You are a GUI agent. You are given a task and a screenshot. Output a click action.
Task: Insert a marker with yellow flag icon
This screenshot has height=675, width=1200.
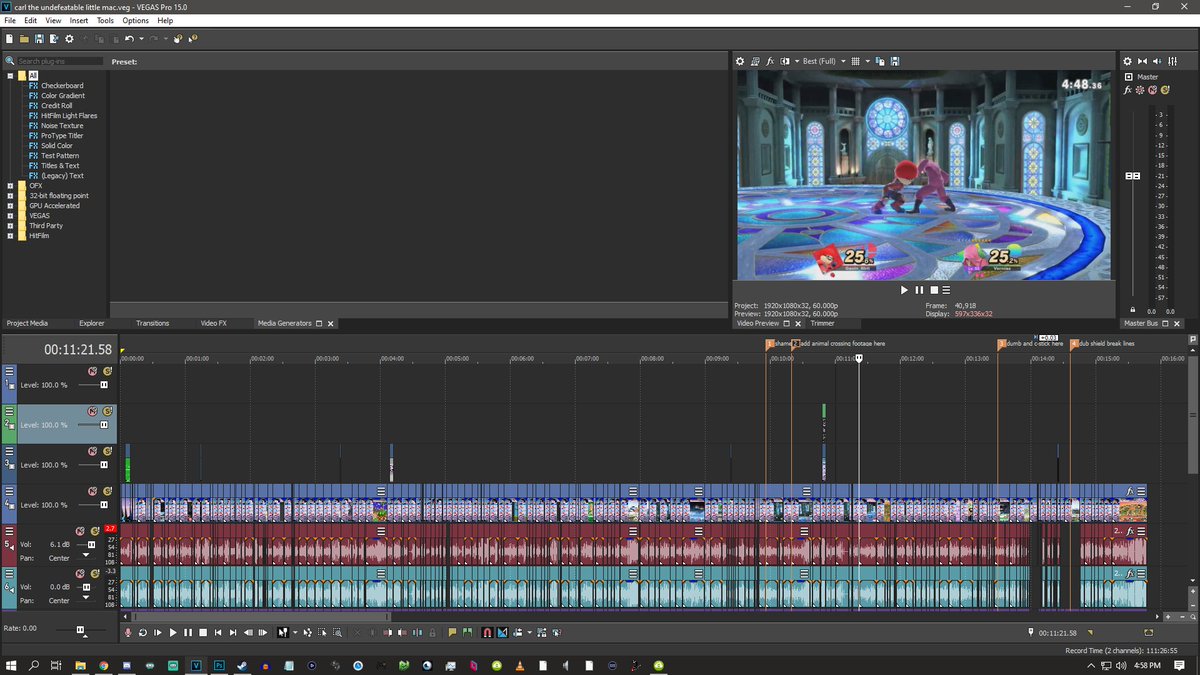coord(452,632)
